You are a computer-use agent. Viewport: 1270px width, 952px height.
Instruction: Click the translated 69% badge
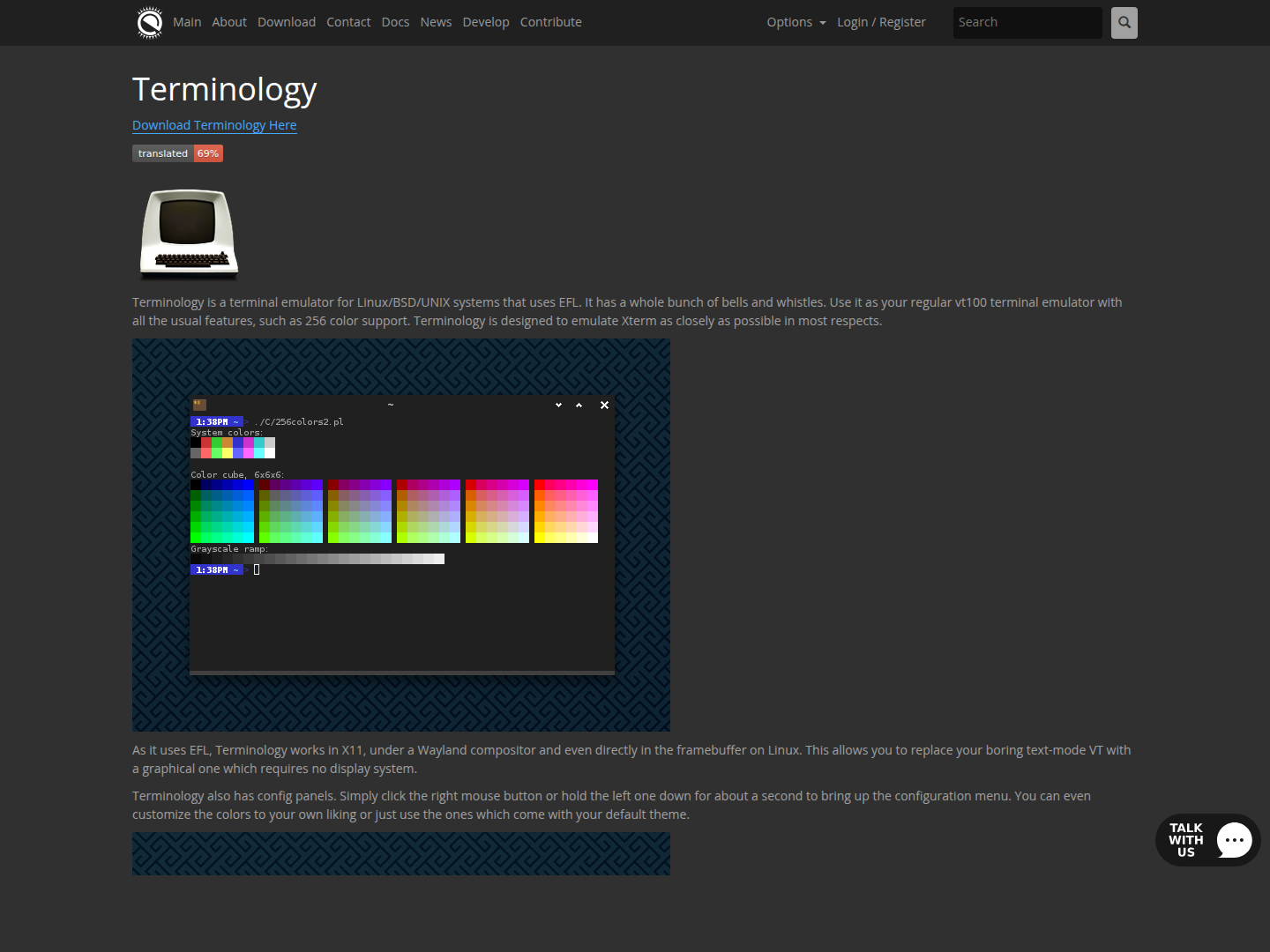pyautogui.click(x=177, y=153)
